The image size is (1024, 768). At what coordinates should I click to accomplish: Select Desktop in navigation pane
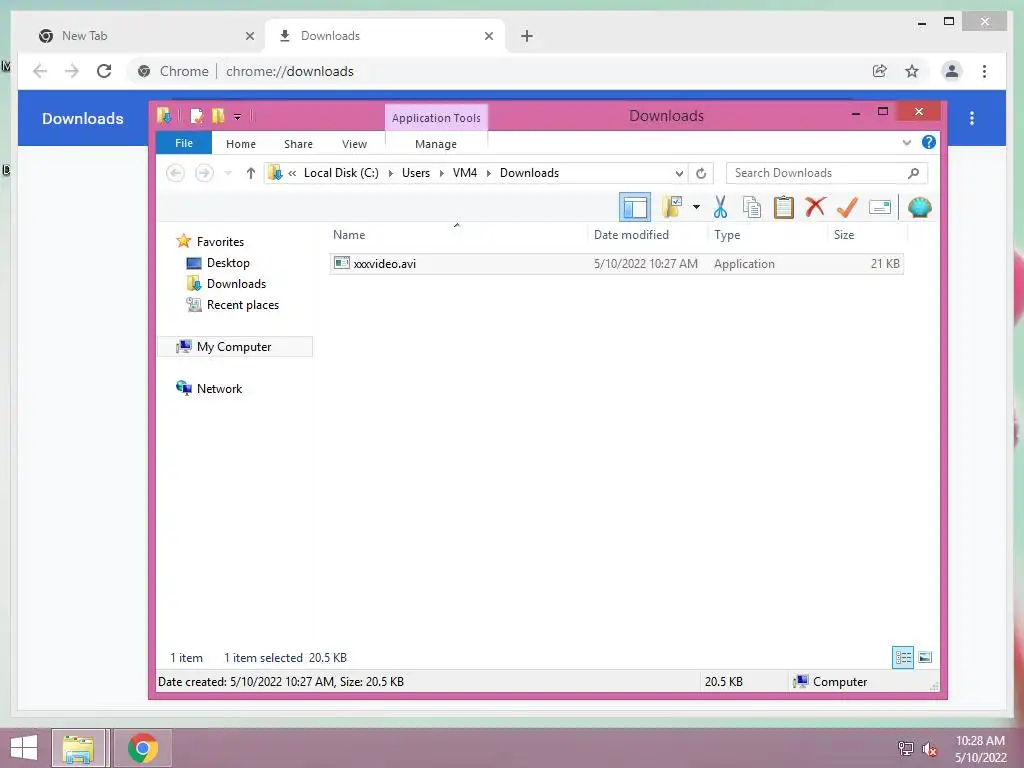click(x=228, y=263)
